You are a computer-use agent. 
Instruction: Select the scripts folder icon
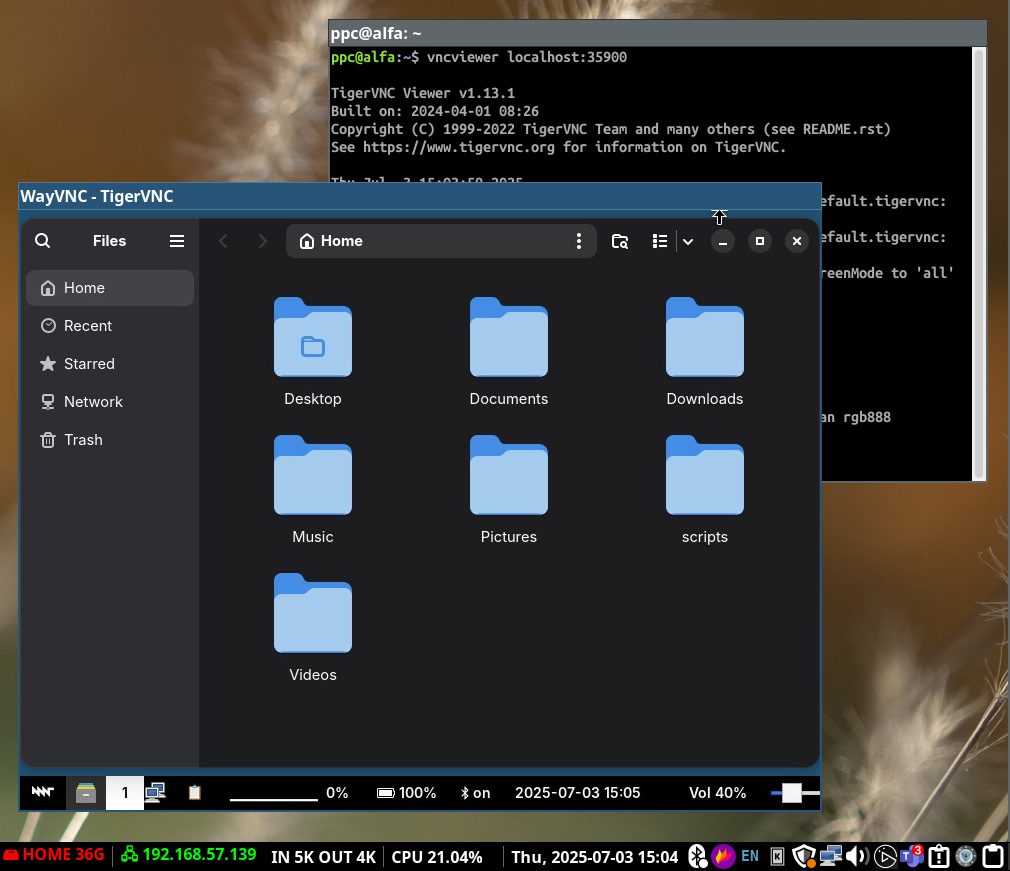pos(705,476)
